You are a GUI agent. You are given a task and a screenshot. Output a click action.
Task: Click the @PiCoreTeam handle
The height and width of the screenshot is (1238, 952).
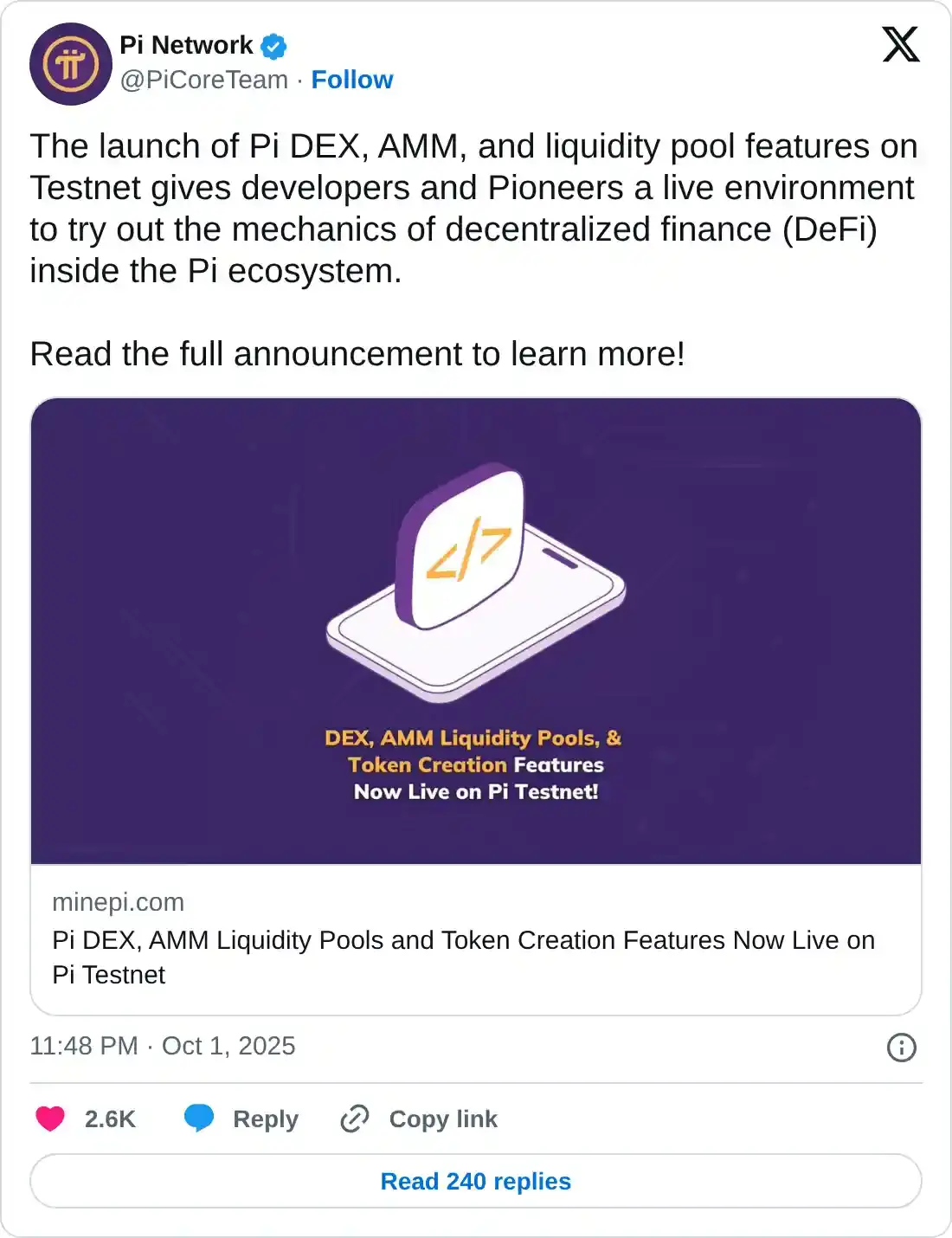[x=204, y=80]
